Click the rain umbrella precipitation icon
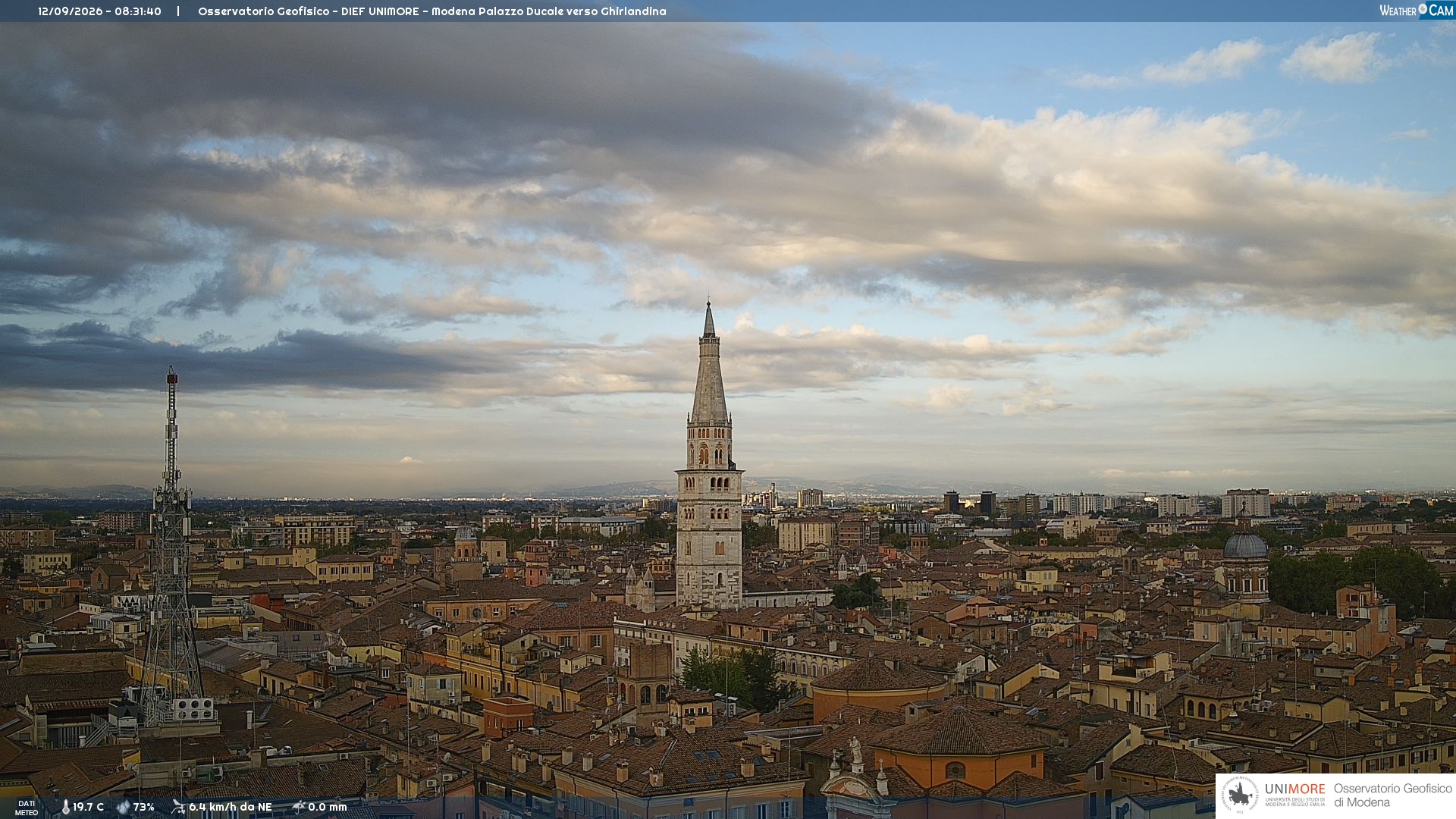The height and width of the screenshot is (819, 1456). pyautogui.click(x=299, y=807)
